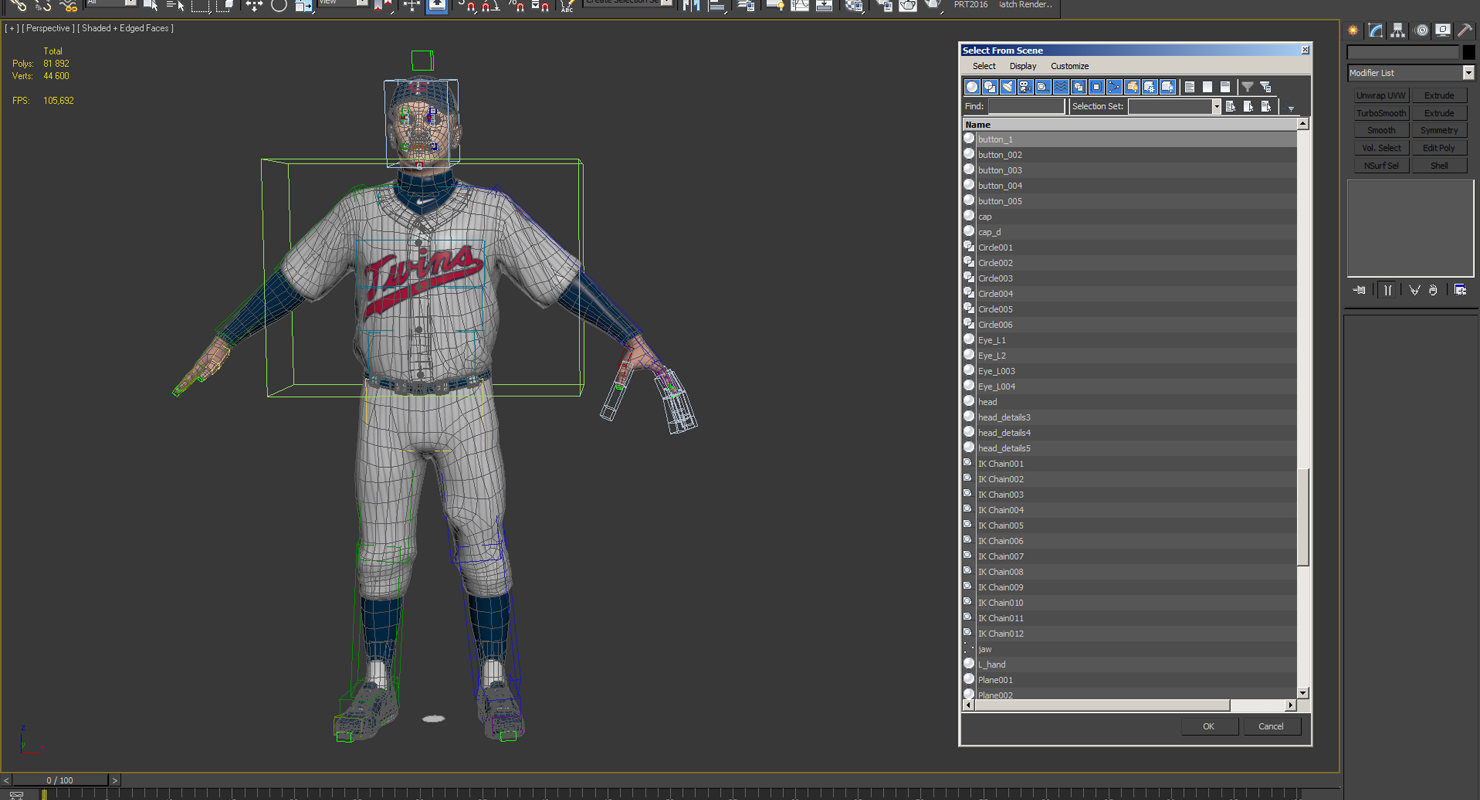Open the viewport [+] menu

click(11, 28)
